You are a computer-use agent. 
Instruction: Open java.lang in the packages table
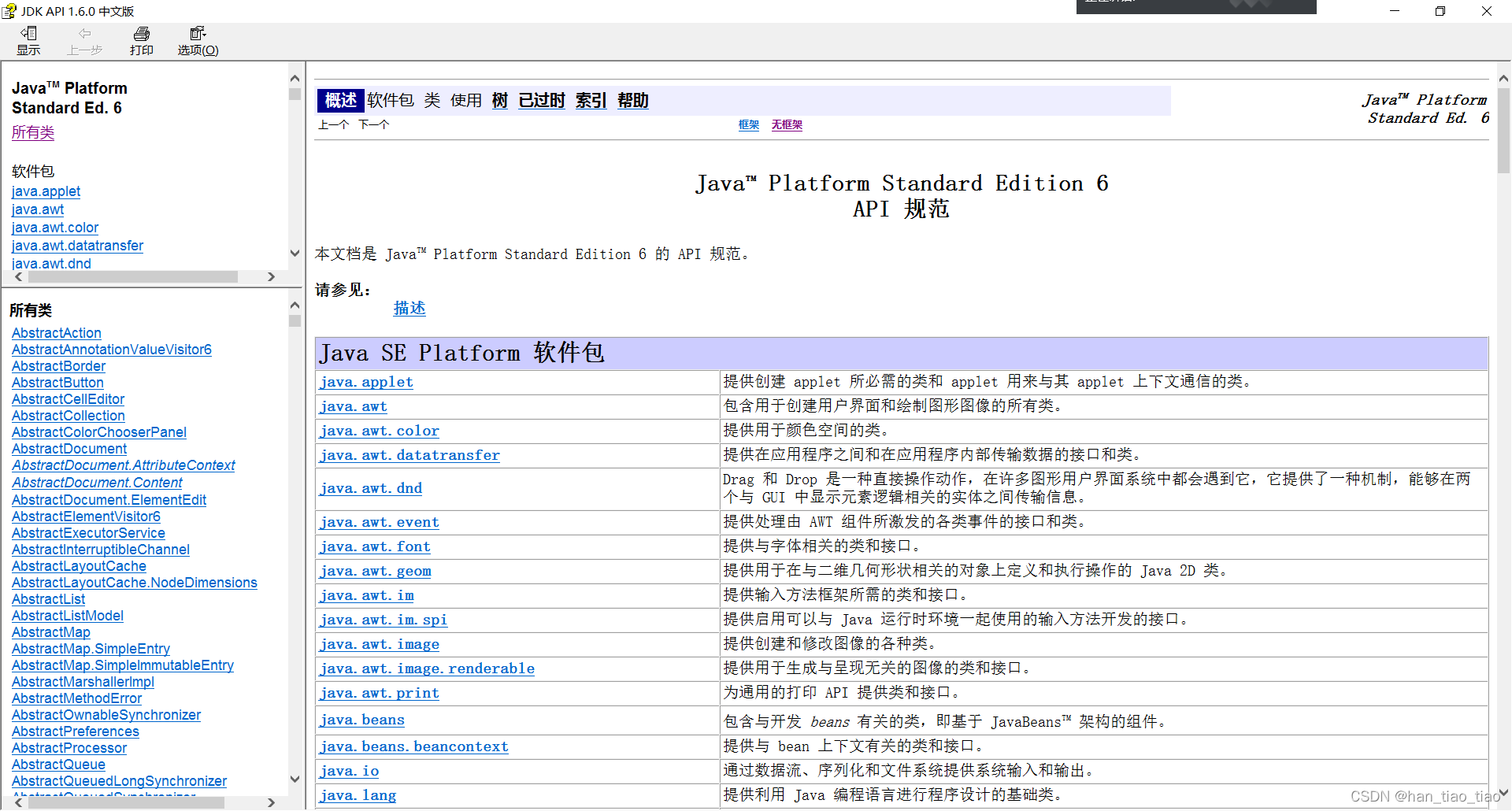click(358, 795)
